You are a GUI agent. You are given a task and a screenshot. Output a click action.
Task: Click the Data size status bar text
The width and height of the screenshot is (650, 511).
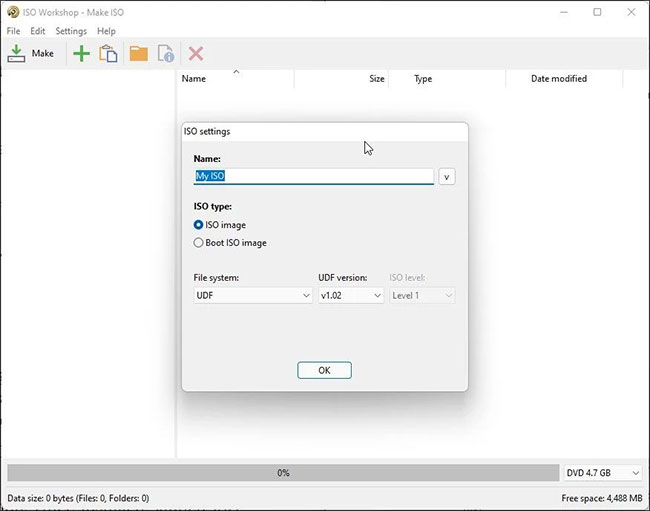[x=78, y=498]
